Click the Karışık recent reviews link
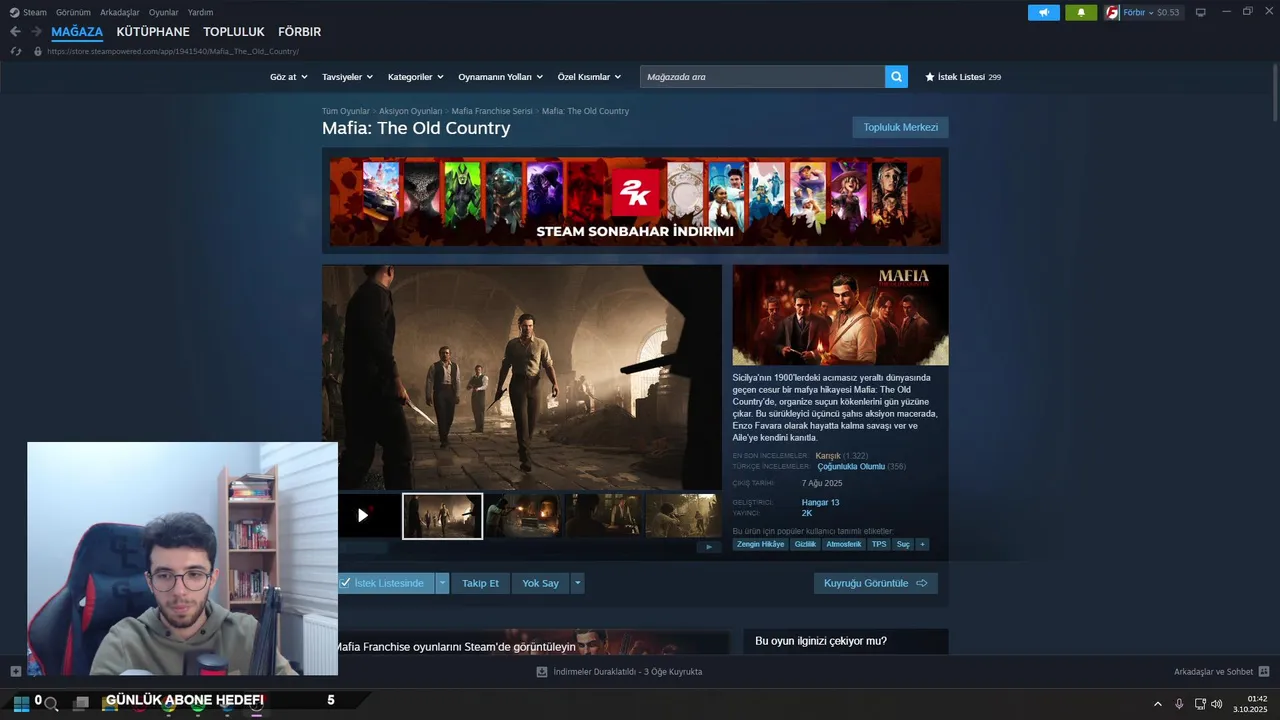 pos(828,456)
